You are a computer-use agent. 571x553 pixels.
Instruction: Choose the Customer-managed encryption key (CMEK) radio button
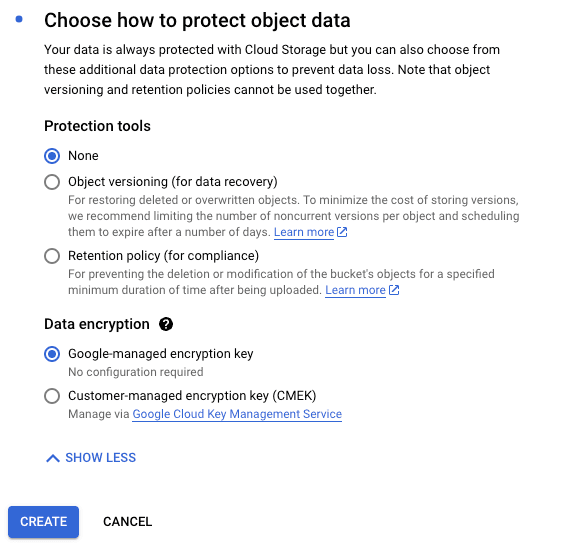tap(52, 396)
